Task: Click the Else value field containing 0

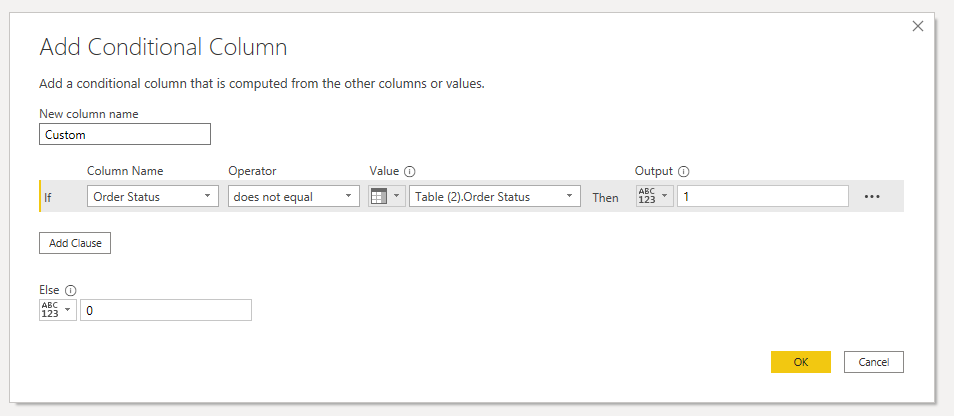Action: click(165, 310)
